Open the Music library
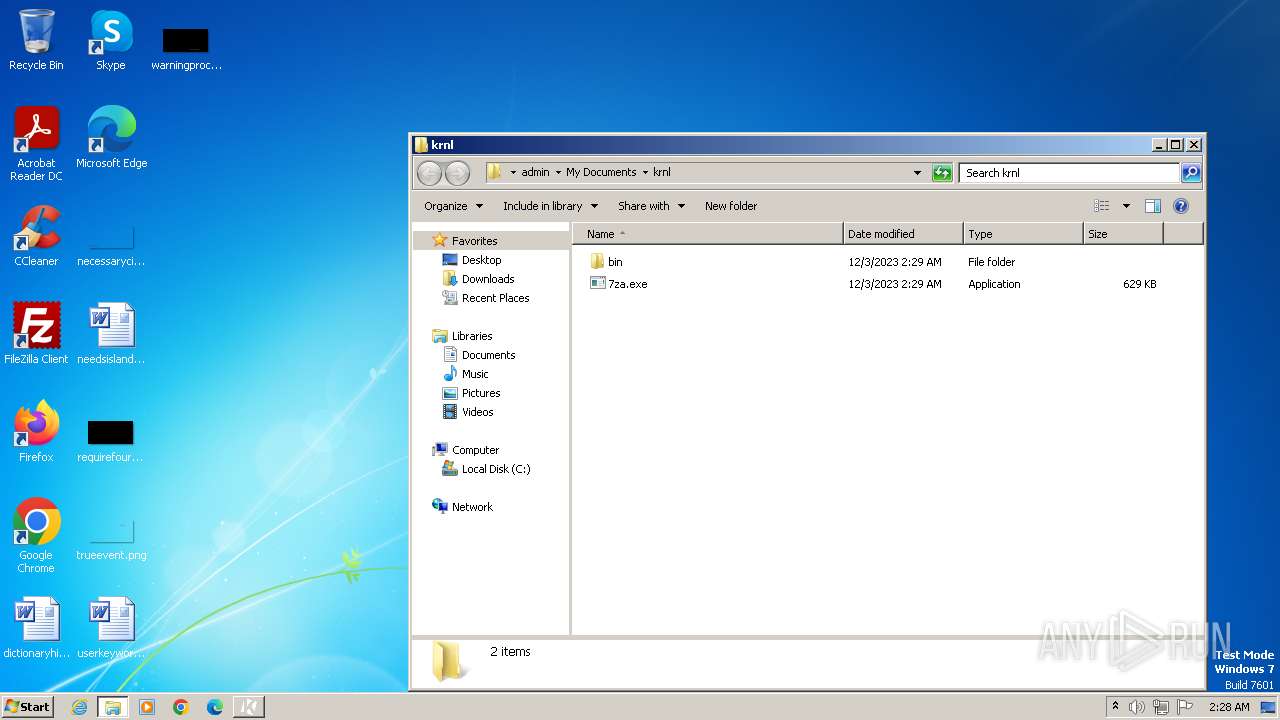The width and height of the screenshot is (1280, 720). click(x=475, y=374)
